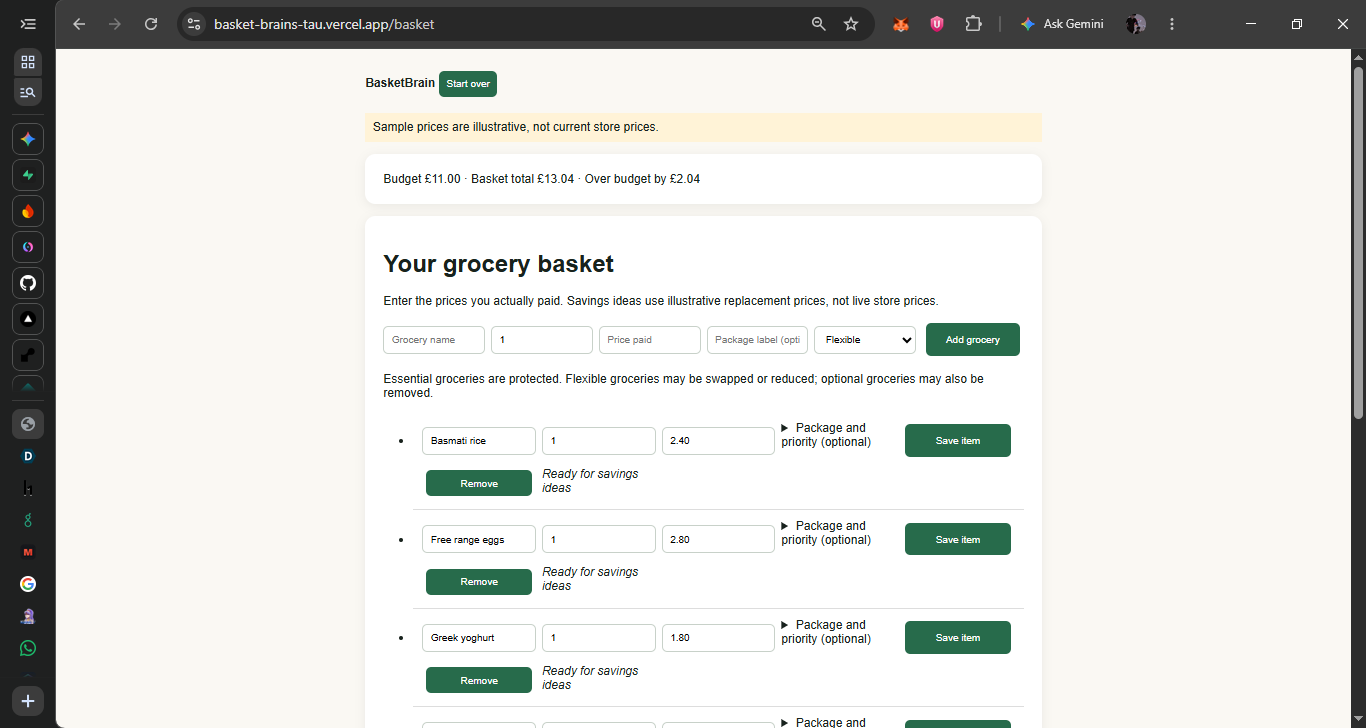This screenshot has width=1366, height=728.
Task: Click the pink shield extension icon
Action: click(937, 24)
